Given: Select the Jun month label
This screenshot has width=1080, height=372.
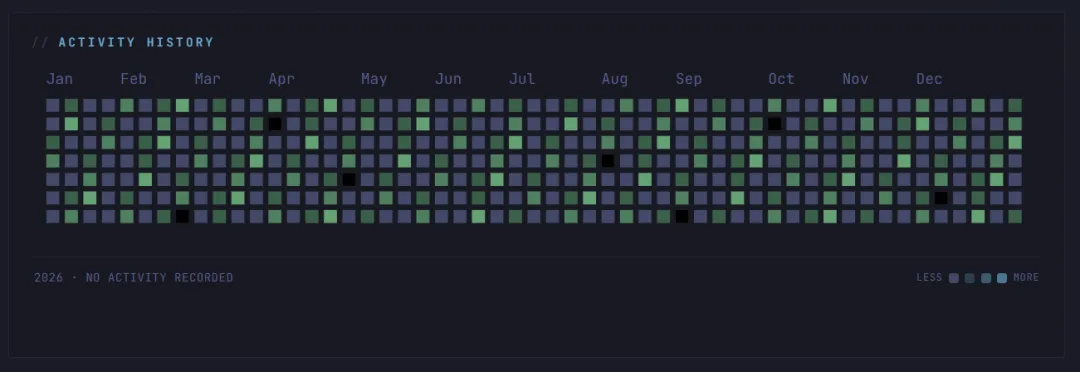Looking at the screenshot, I should click(x=448, y=79).
